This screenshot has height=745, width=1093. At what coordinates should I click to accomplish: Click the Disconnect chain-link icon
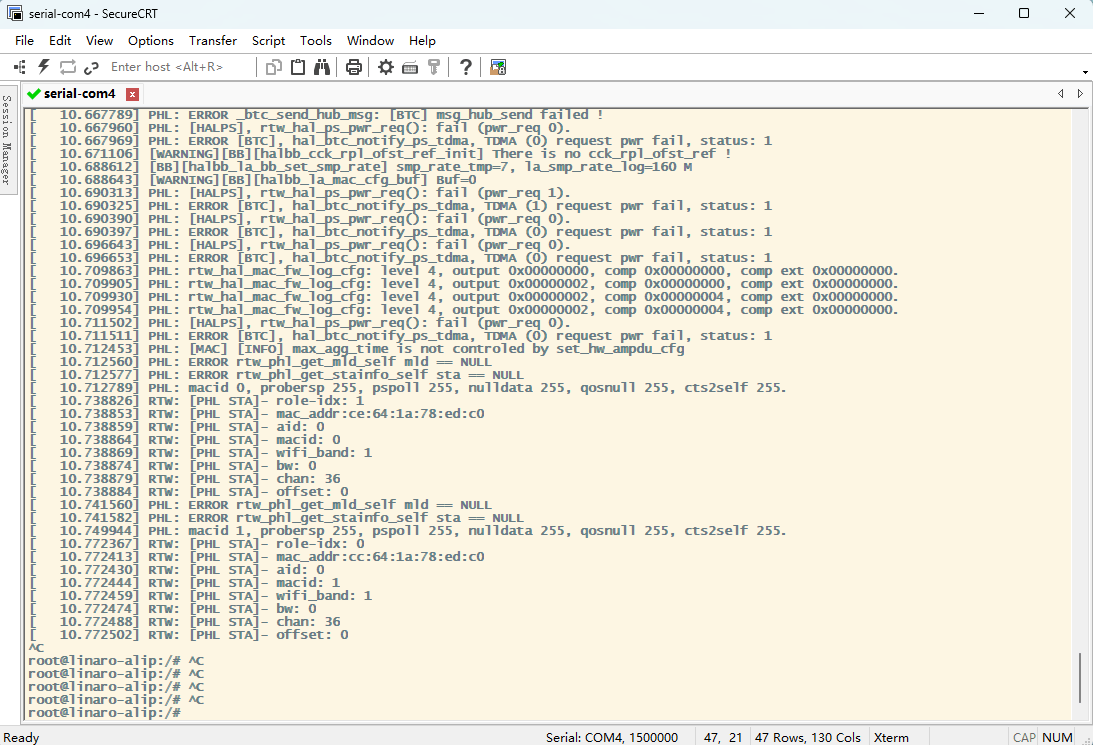pyautogui.click(x=91, y=68)
